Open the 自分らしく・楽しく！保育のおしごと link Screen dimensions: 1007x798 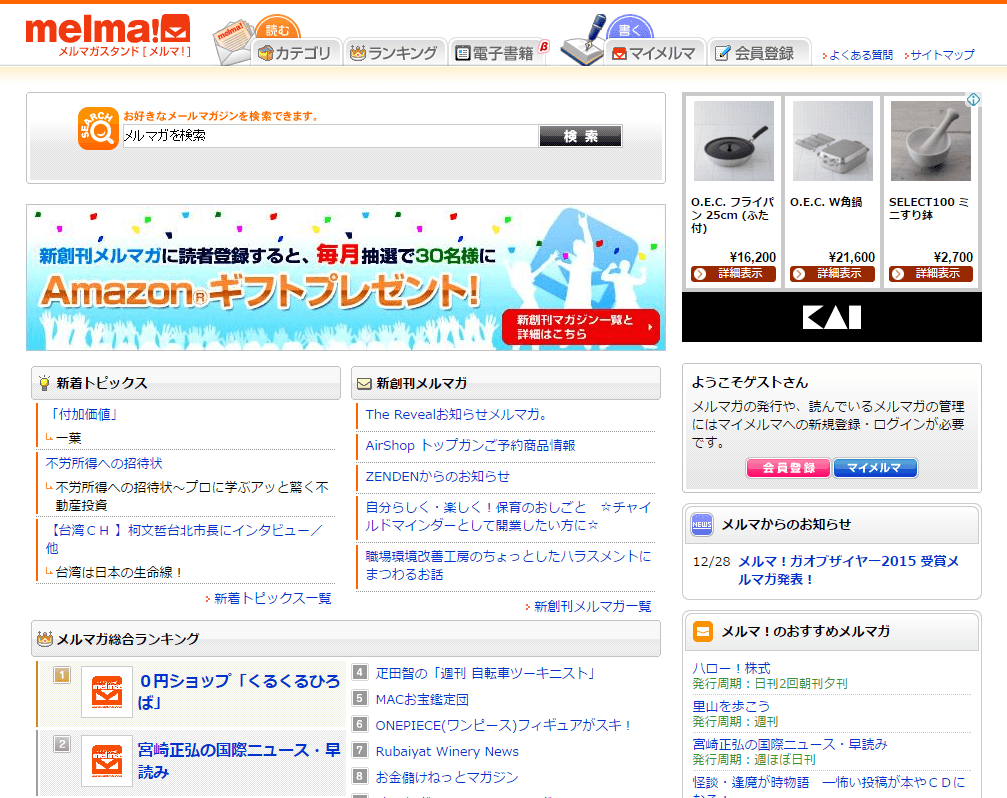click(x=508, y=516)
